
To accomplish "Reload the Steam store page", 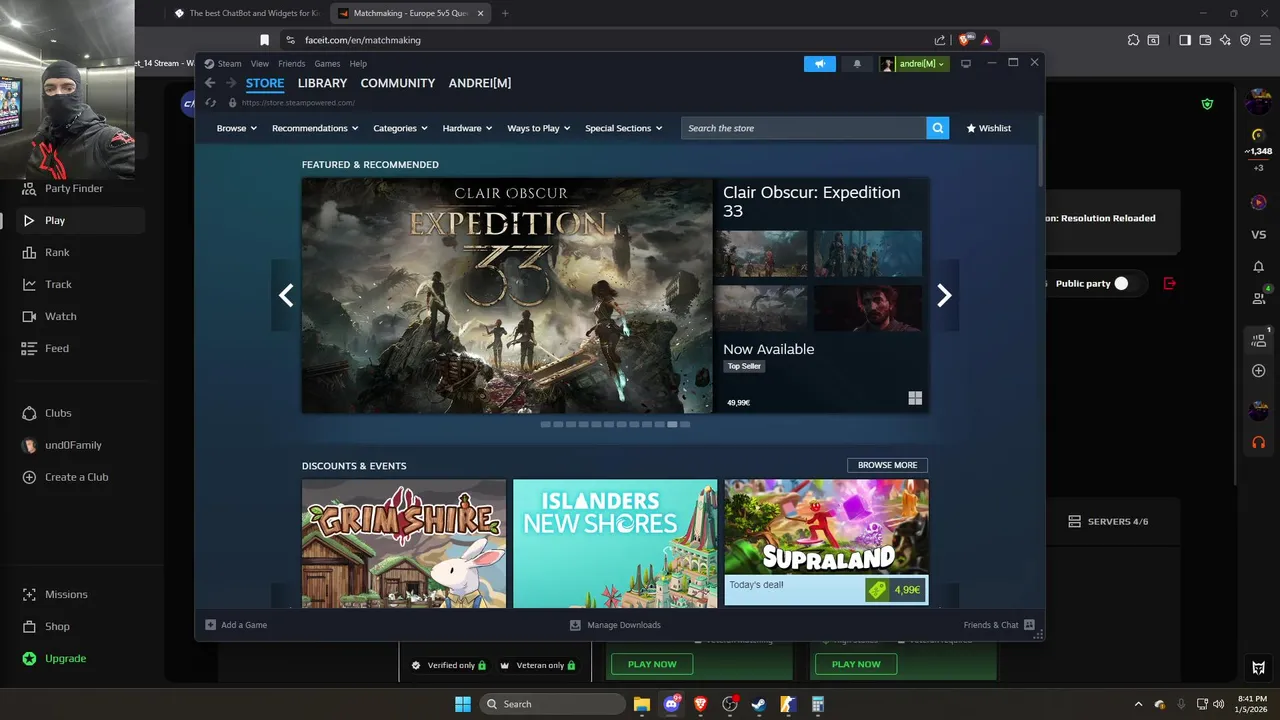I will (210, 103).
